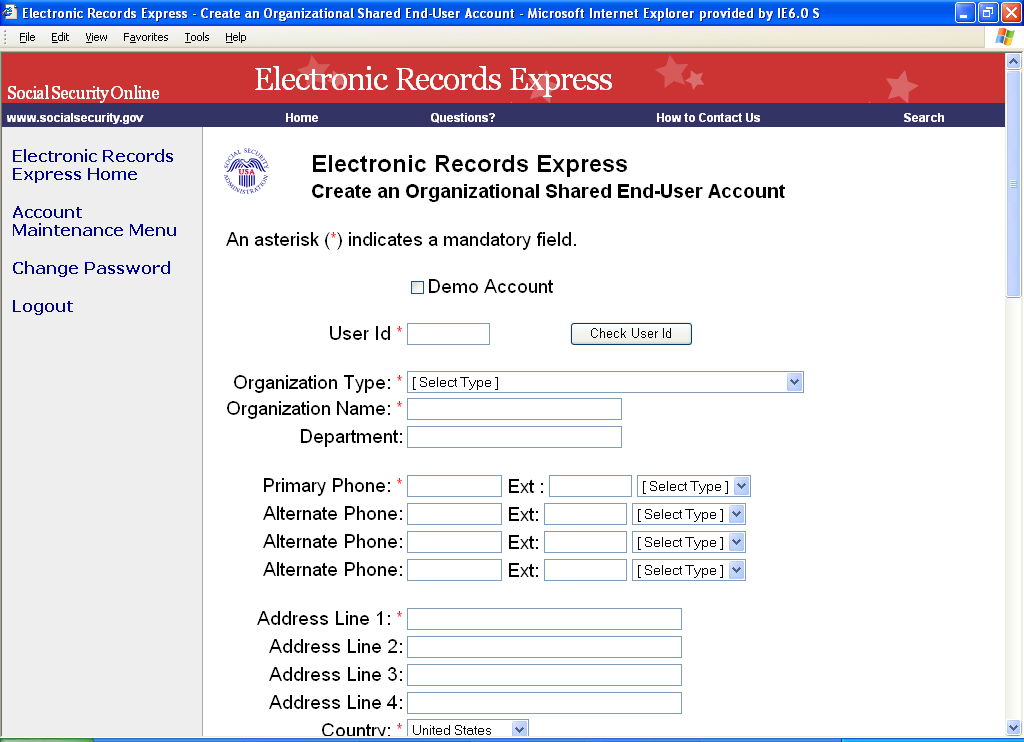The image size is (1024, 742).
Task: Click the scroll up arrow
Action: point(1014,62)
